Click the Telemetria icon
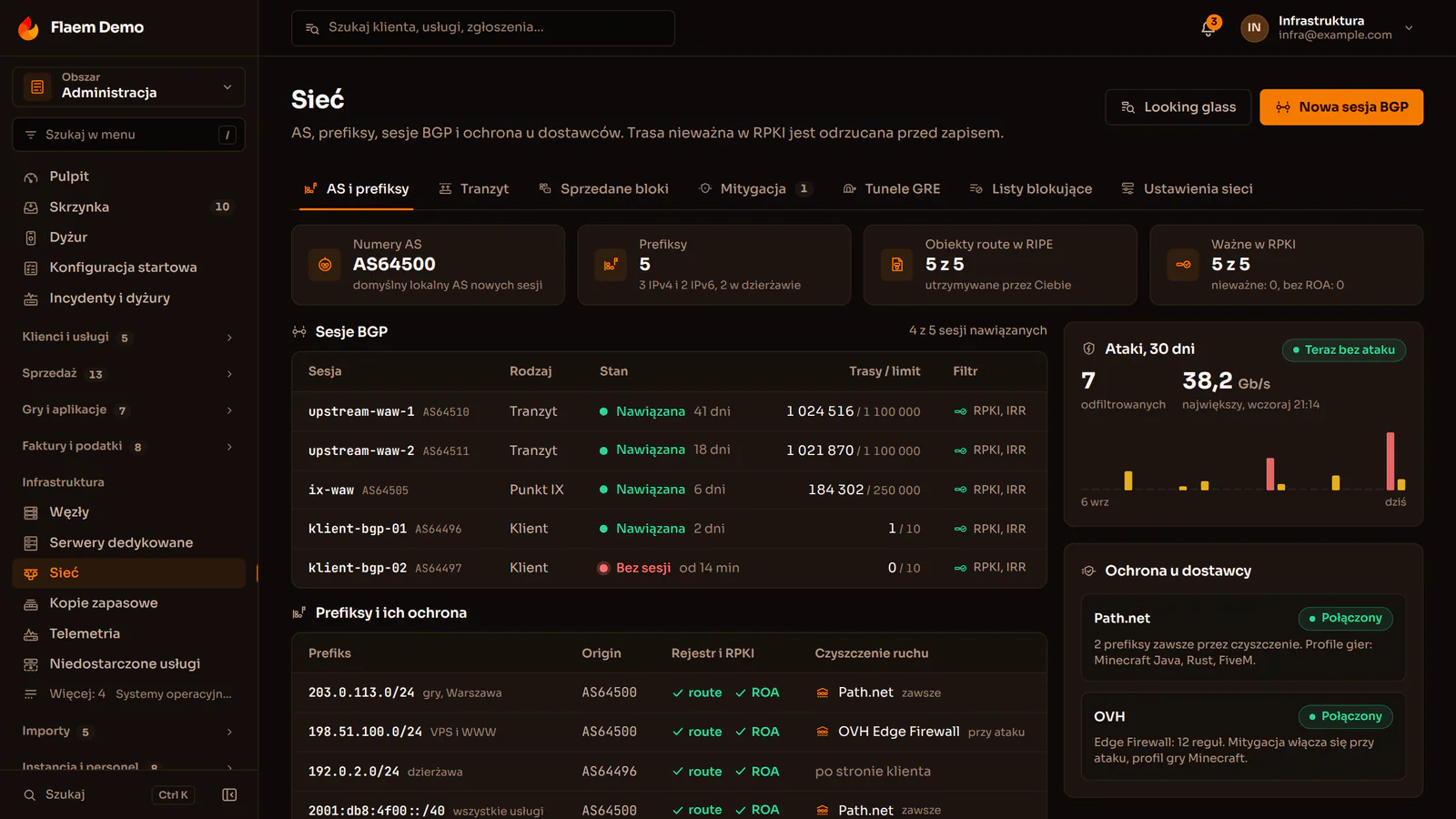Screen dimensions: 1456x819 pos(31,634)
